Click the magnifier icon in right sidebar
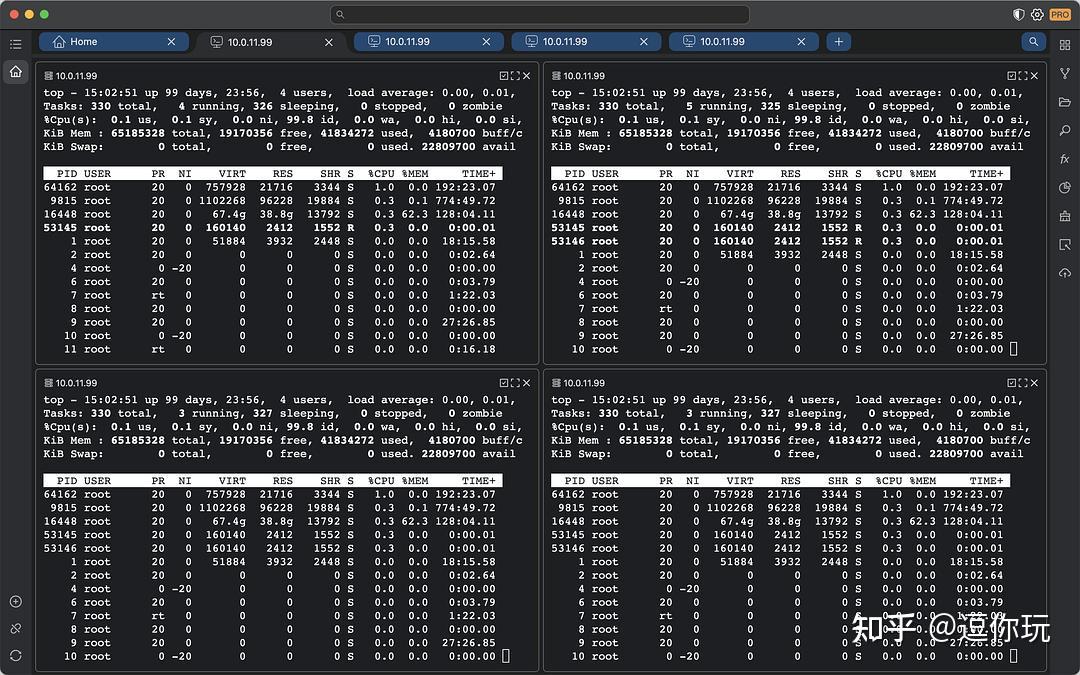 tap(1065, 130)
